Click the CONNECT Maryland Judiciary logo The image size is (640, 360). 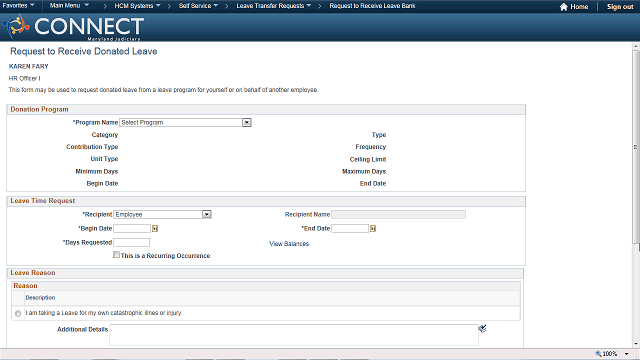[73, 27]
